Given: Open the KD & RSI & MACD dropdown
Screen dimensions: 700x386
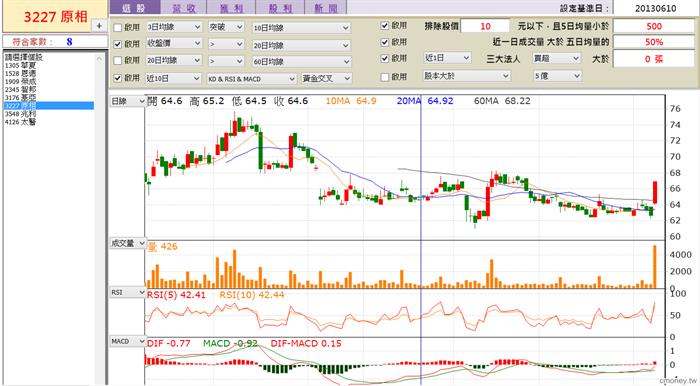Looking at the screenshot, I should (251, 79).
